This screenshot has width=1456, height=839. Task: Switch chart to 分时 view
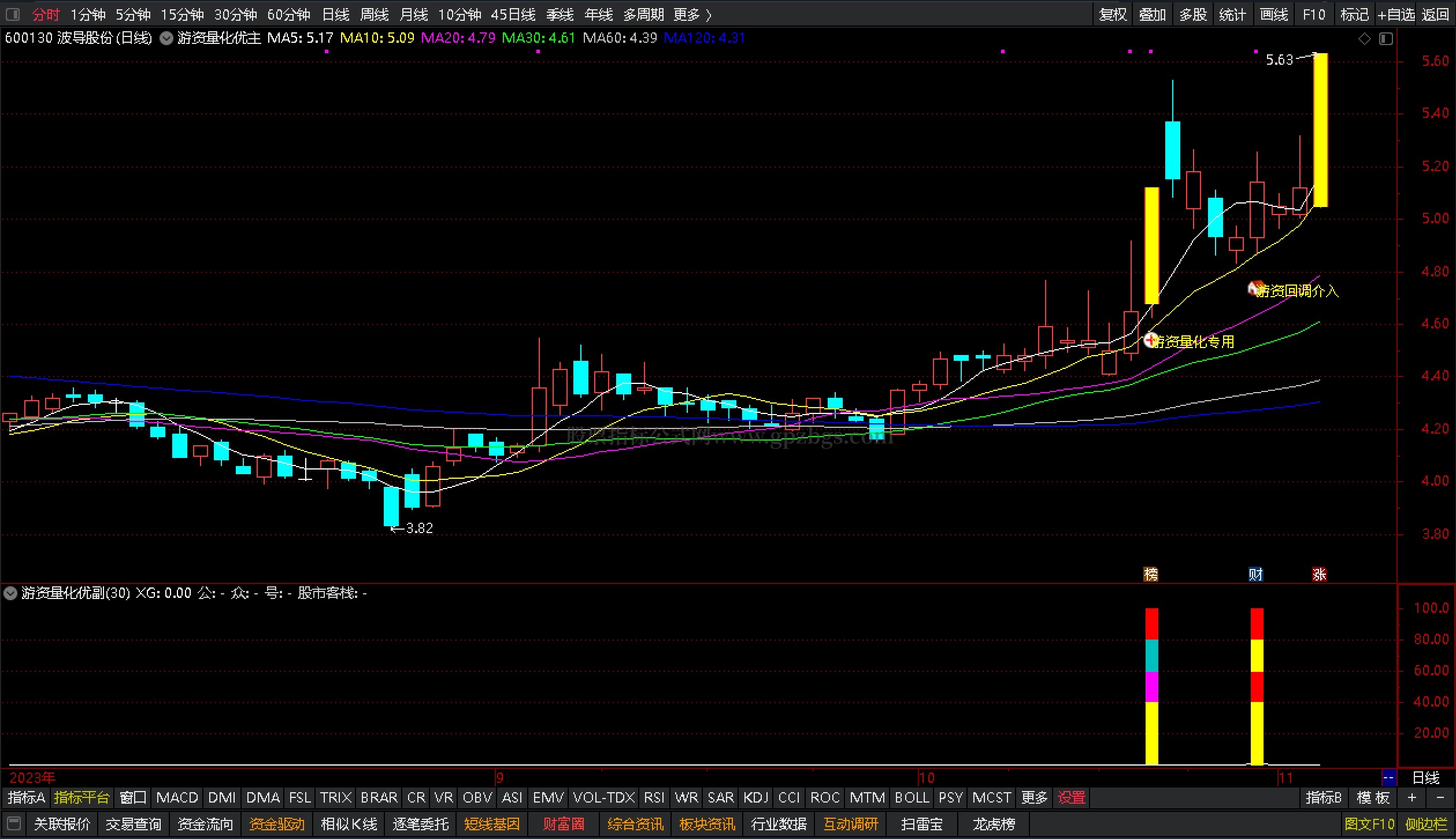click(46, 14)
